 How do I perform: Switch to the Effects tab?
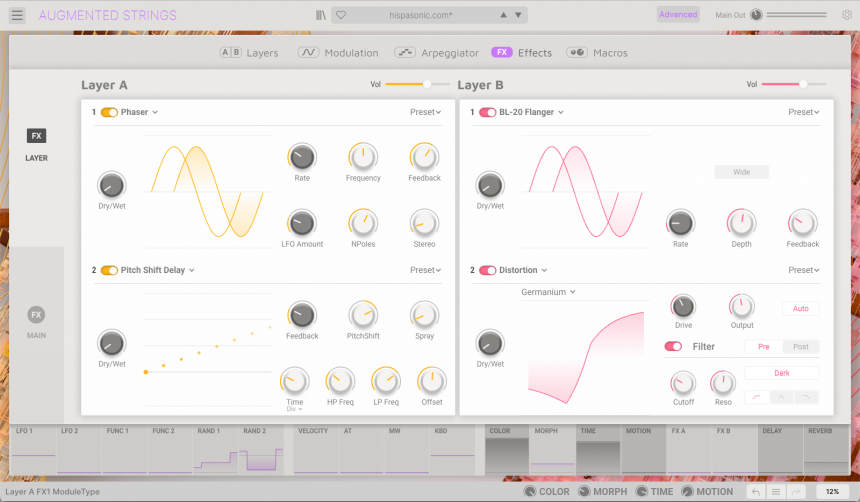tap(522, 53)
